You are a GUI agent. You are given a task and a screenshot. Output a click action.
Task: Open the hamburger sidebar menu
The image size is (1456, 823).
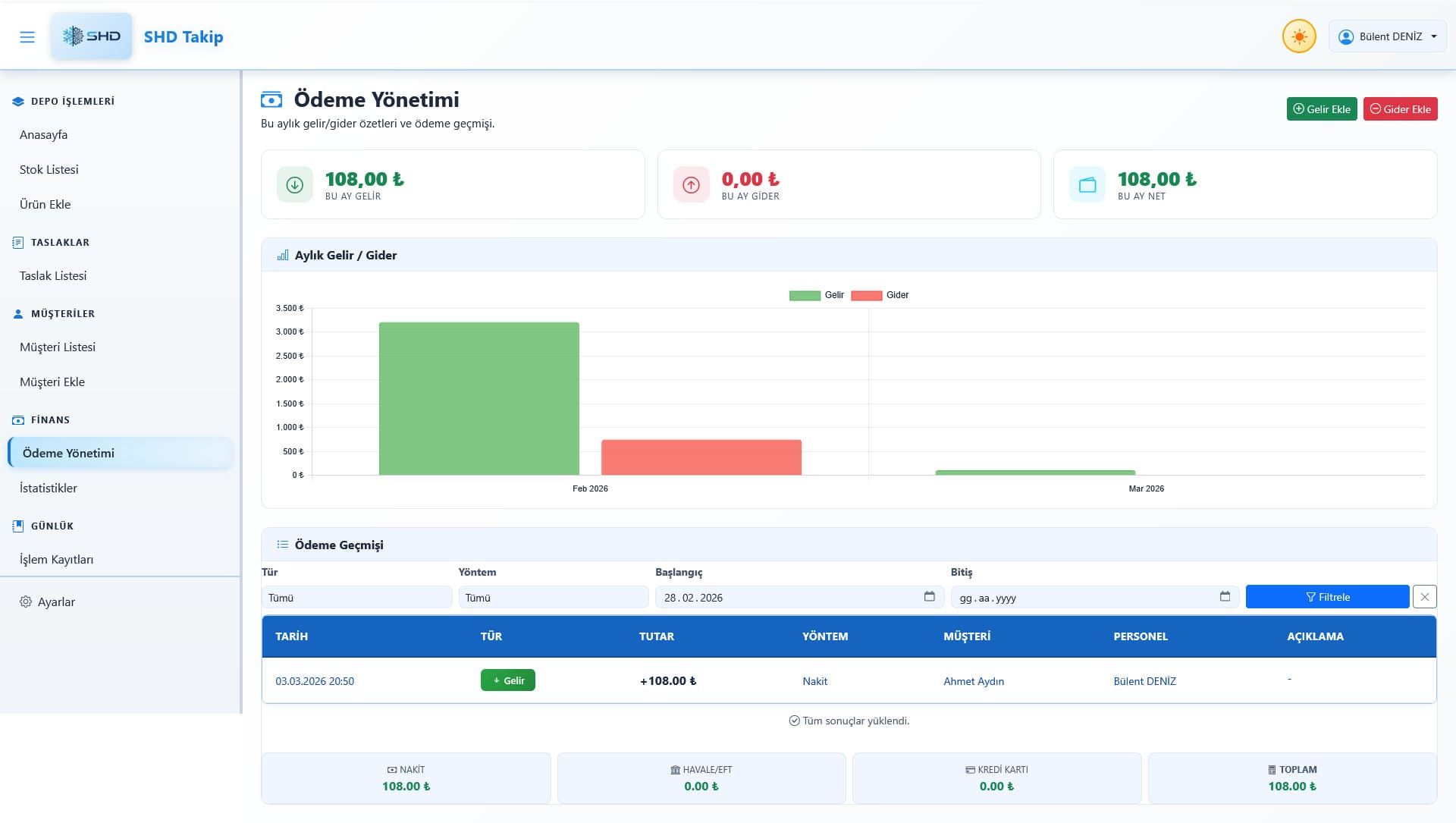[x=27, y=36]
